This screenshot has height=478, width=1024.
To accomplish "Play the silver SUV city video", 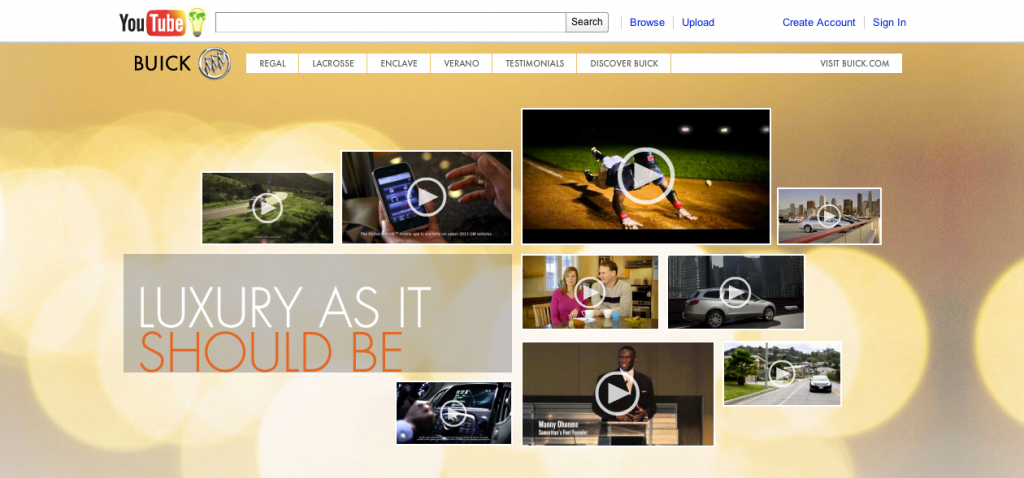I will tap(736, 292).
